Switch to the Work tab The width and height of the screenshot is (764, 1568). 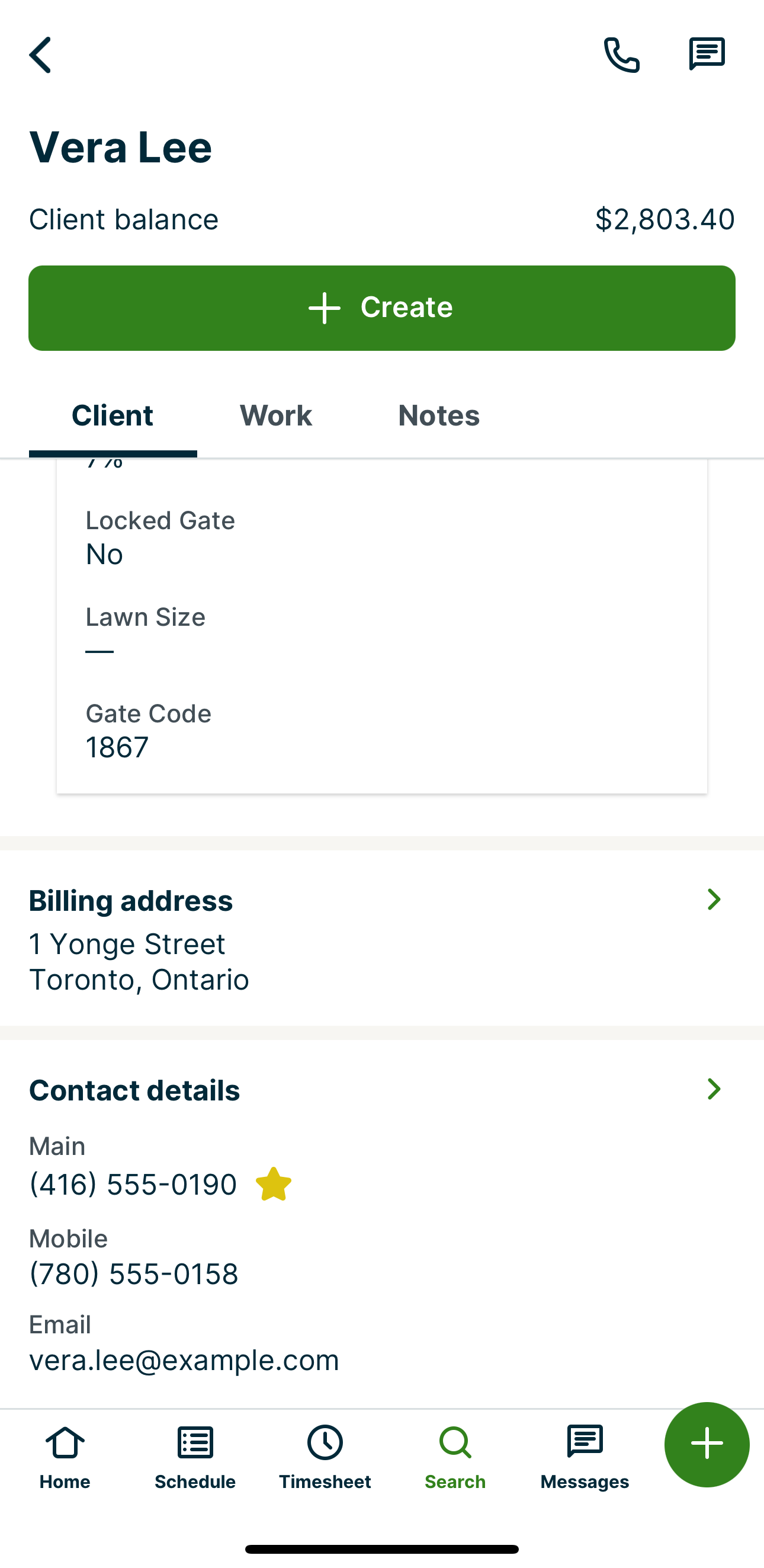[275, 416]
